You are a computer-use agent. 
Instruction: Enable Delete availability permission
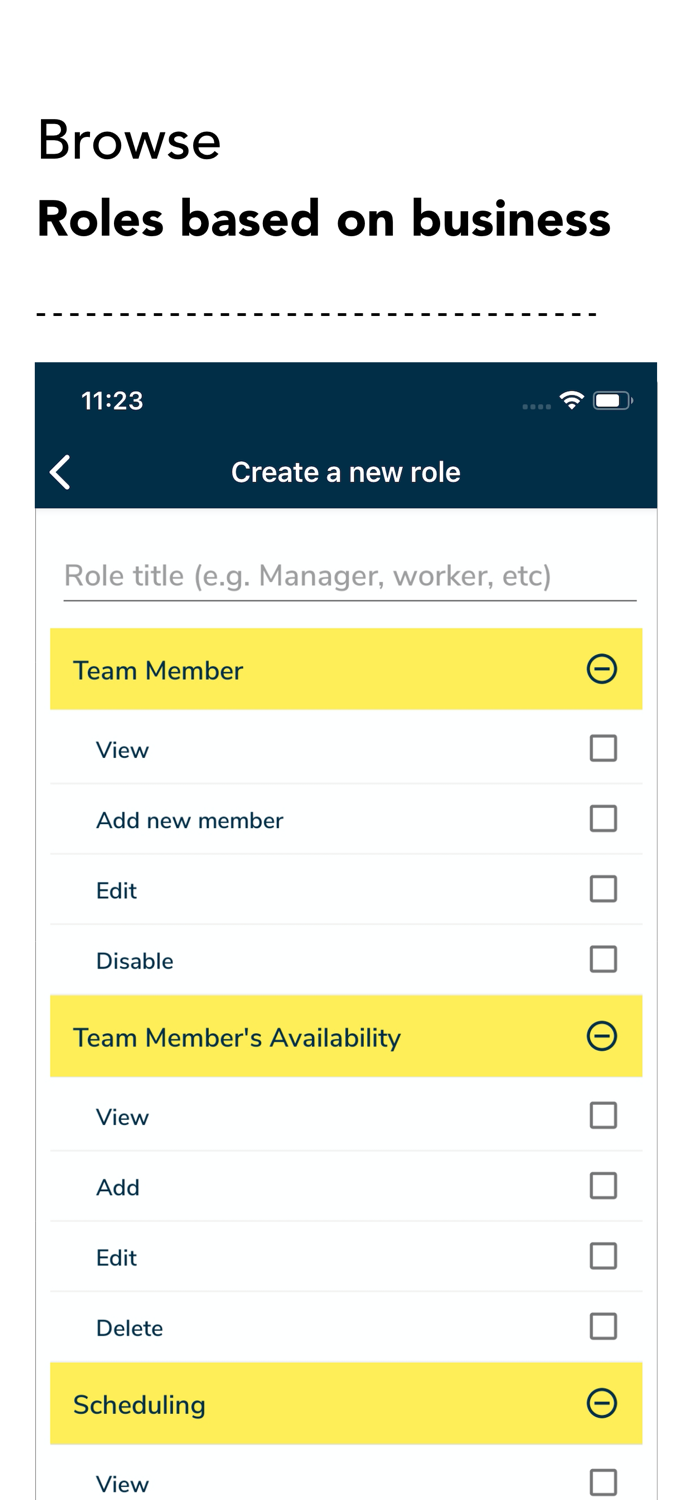(603, 1325)
